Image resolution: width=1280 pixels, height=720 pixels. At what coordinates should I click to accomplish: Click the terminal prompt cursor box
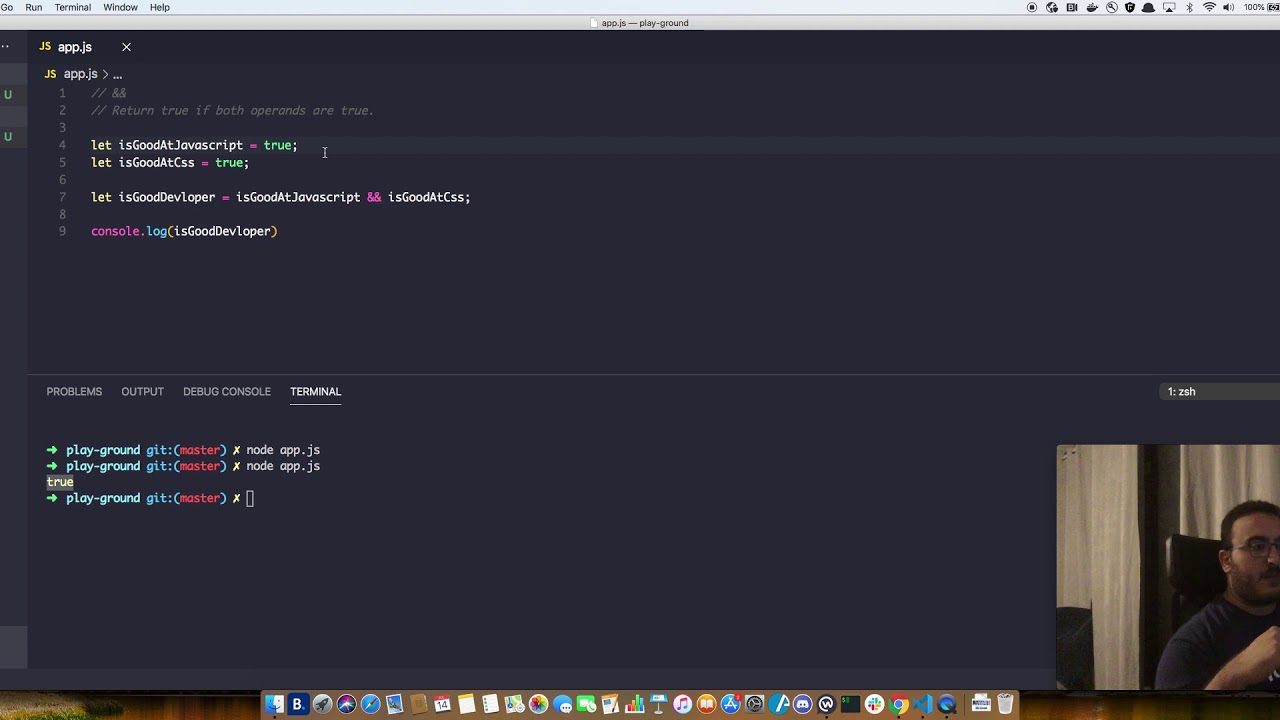click(x=250, y=498)
